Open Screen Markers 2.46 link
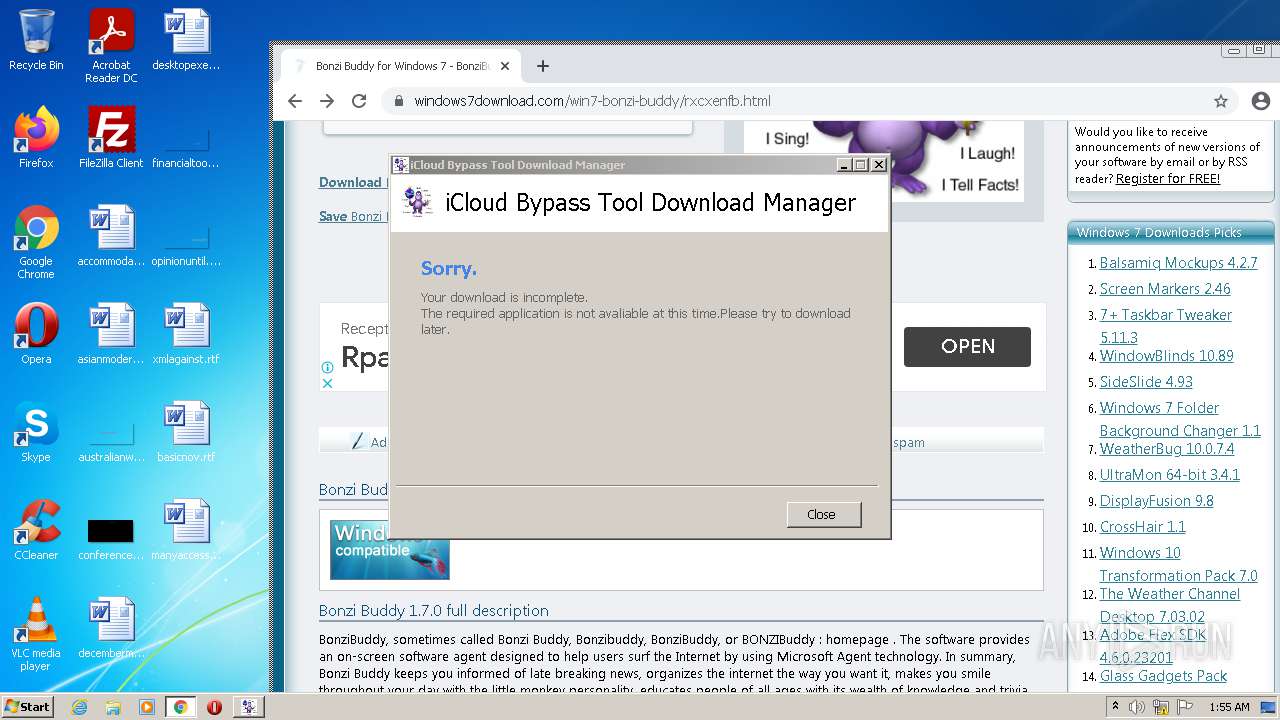 click(1165, 289)
